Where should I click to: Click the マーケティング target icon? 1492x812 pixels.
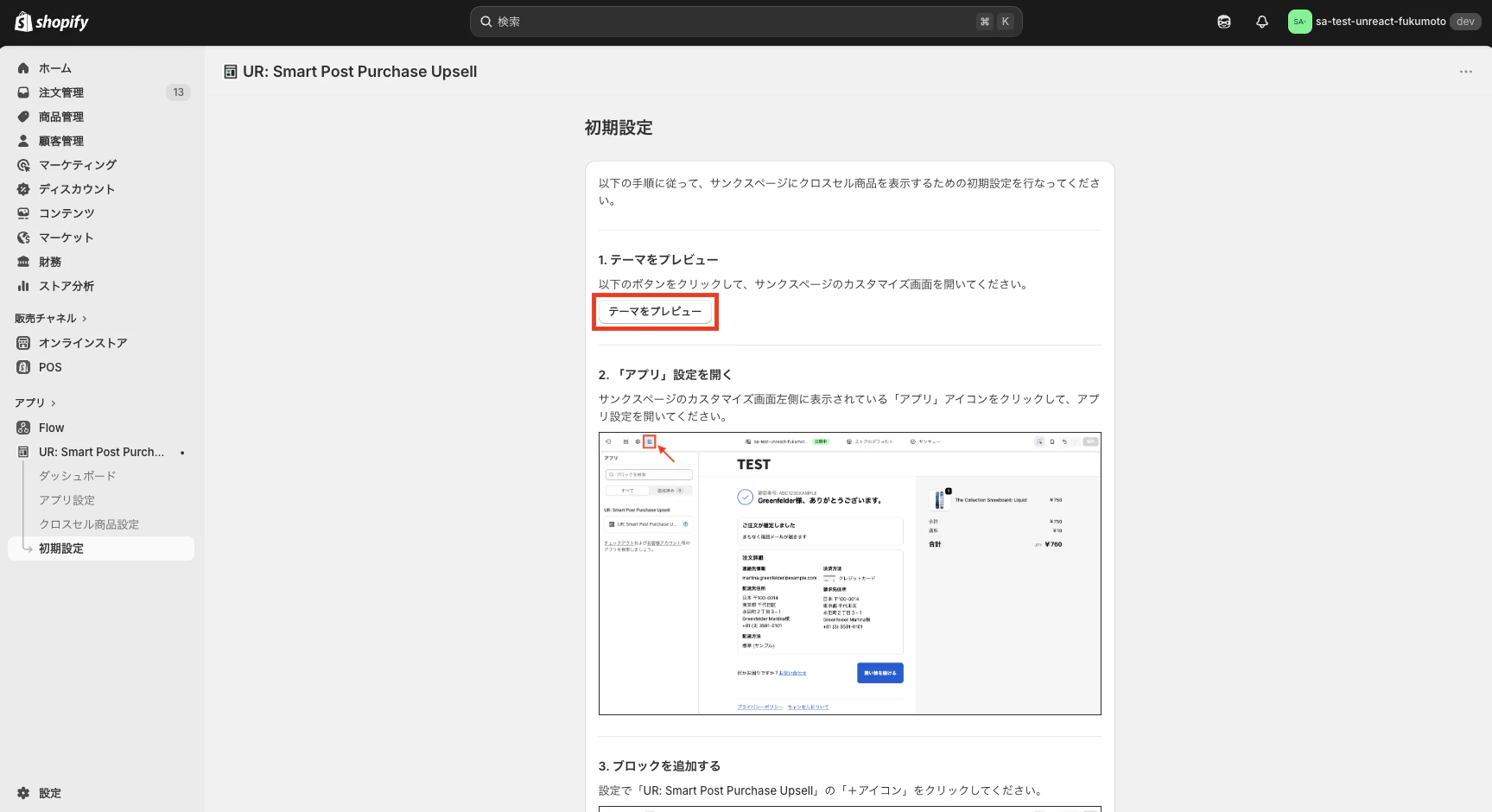pos(23,165)
